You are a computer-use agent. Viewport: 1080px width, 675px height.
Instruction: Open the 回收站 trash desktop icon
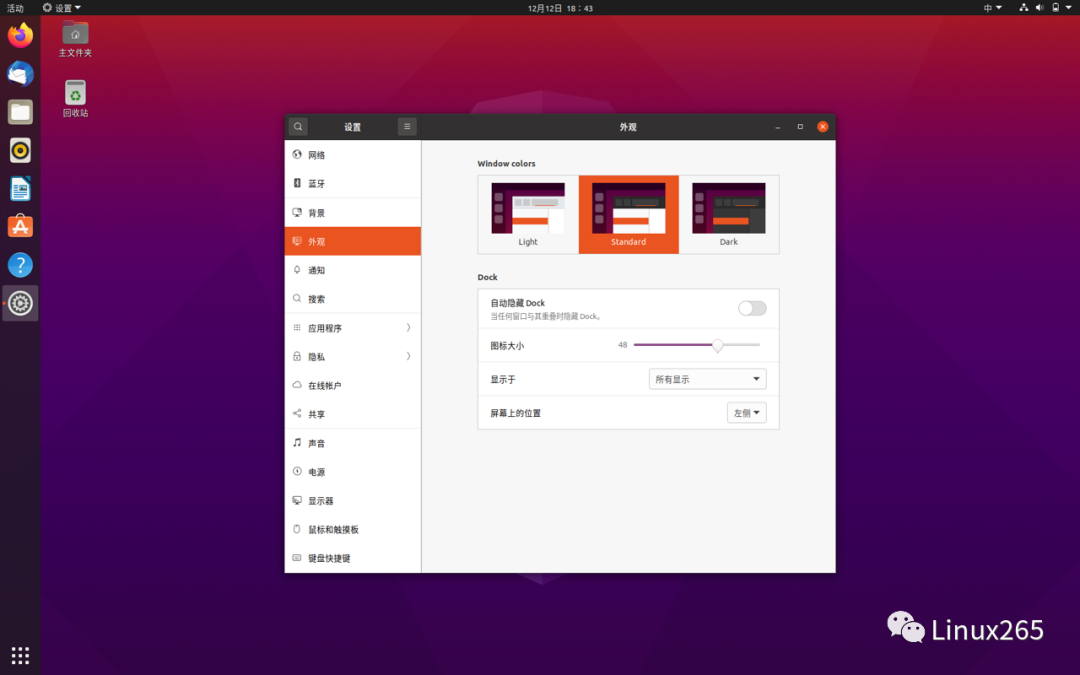click(75, 99)
